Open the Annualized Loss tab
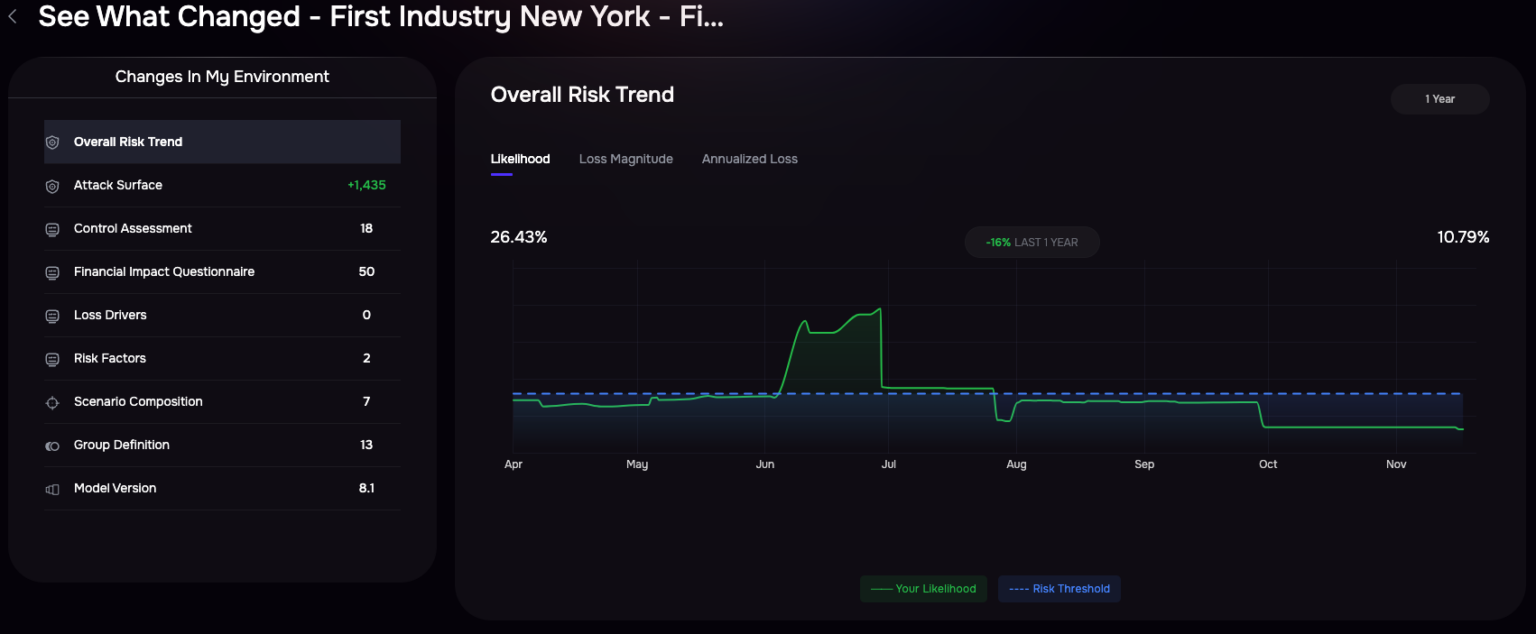Image resolution: width=1536 pixels, height=634 pixels. coord(749,158)
